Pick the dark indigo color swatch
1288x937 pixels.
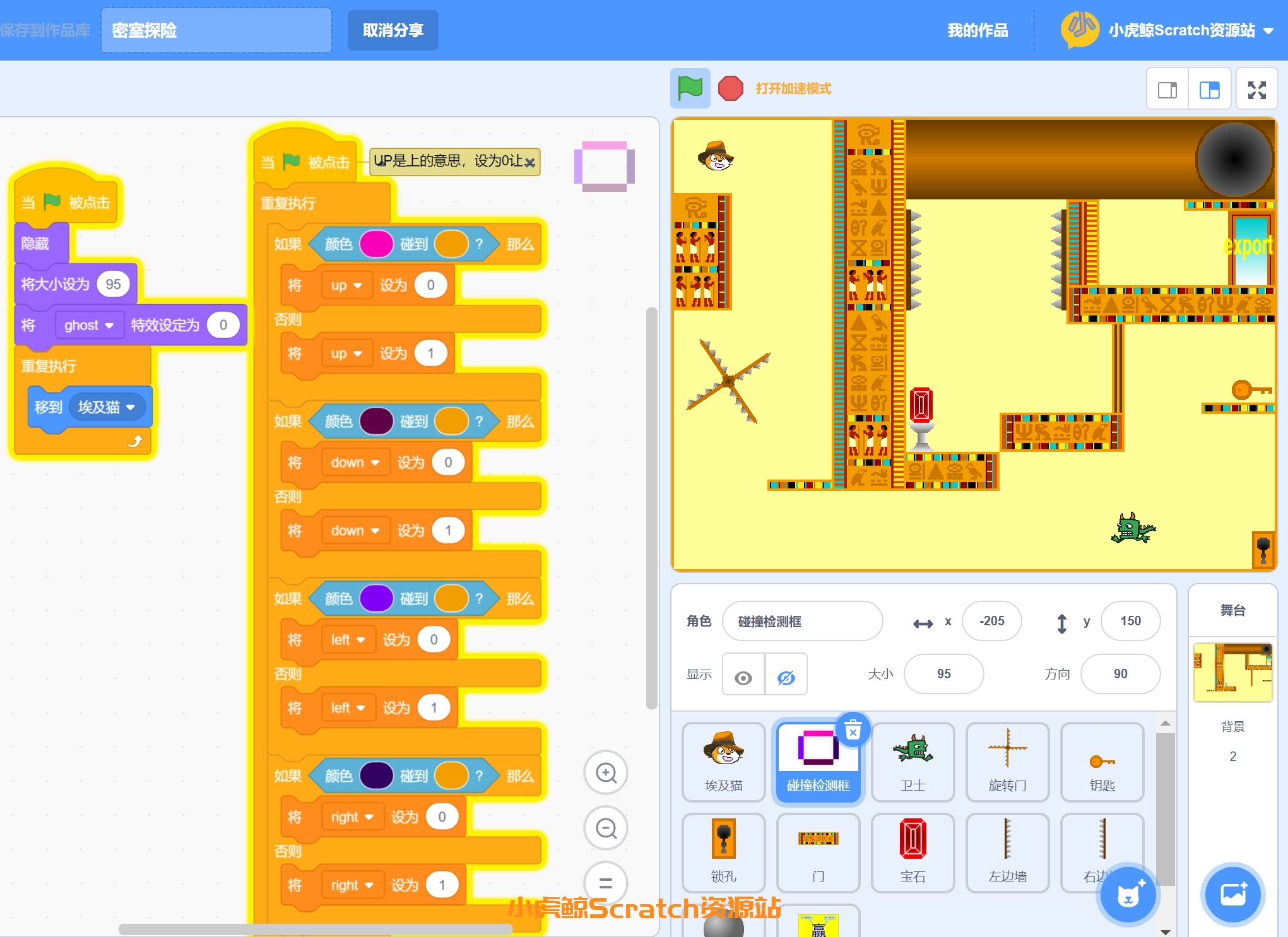[376, 776]
